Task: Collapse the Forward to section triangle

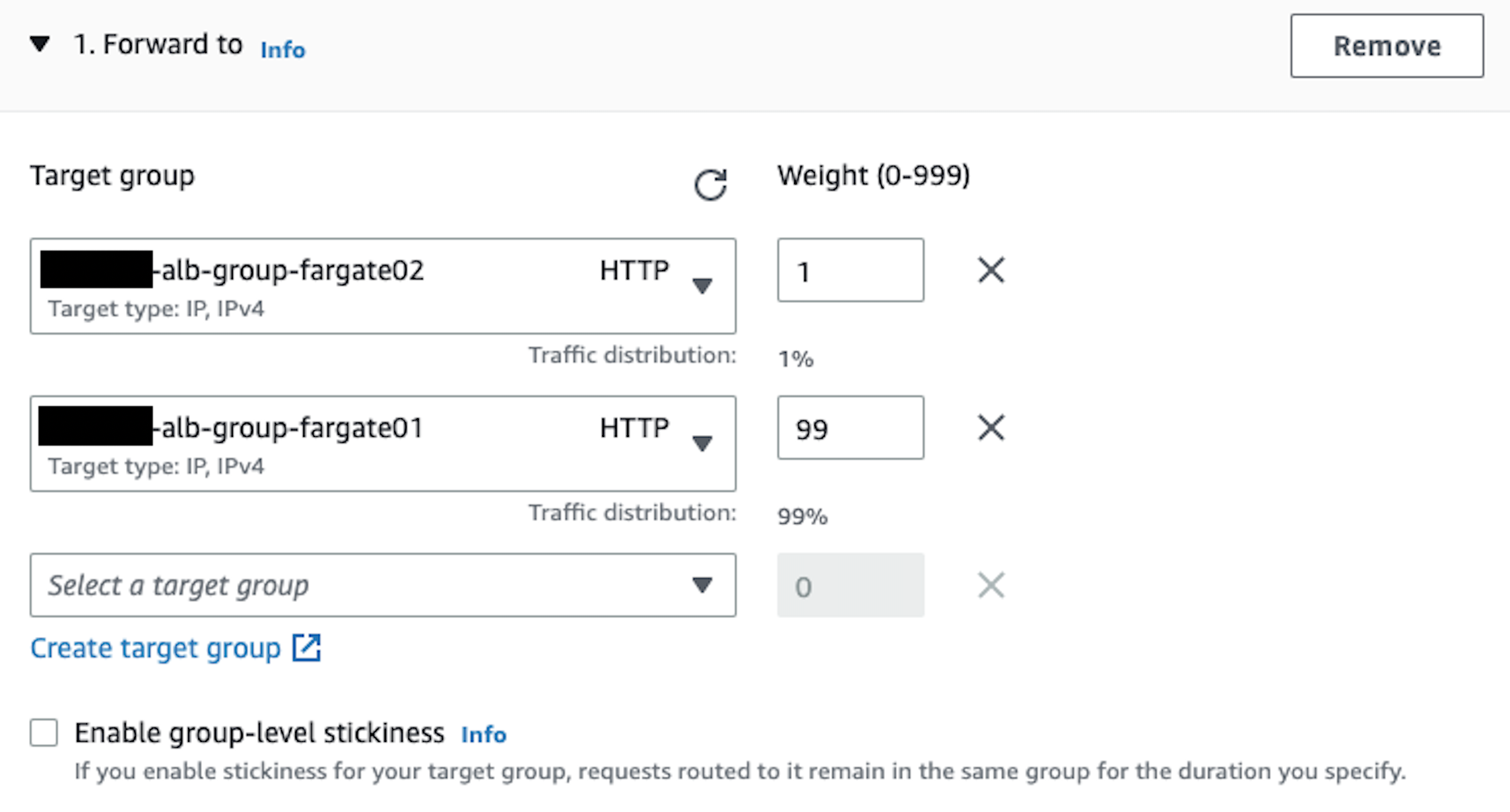Action: point(40,44)
